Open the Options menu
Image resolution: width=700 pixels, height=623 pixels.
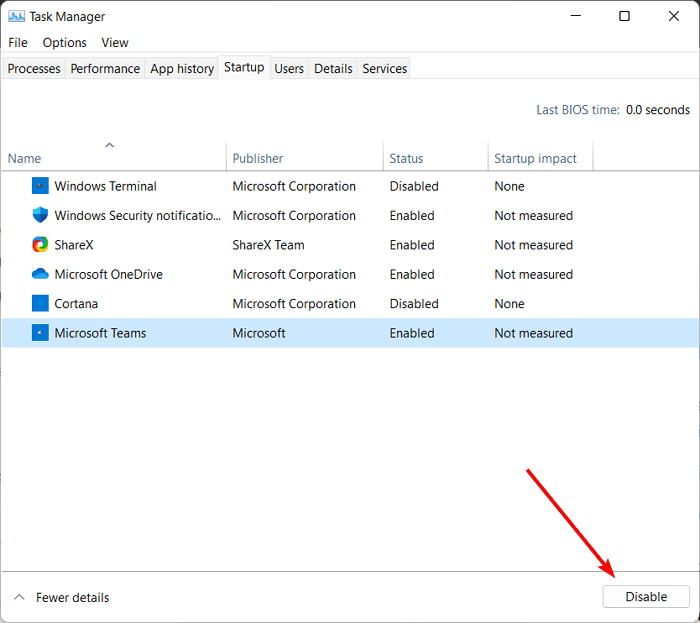tap(64, 43)
